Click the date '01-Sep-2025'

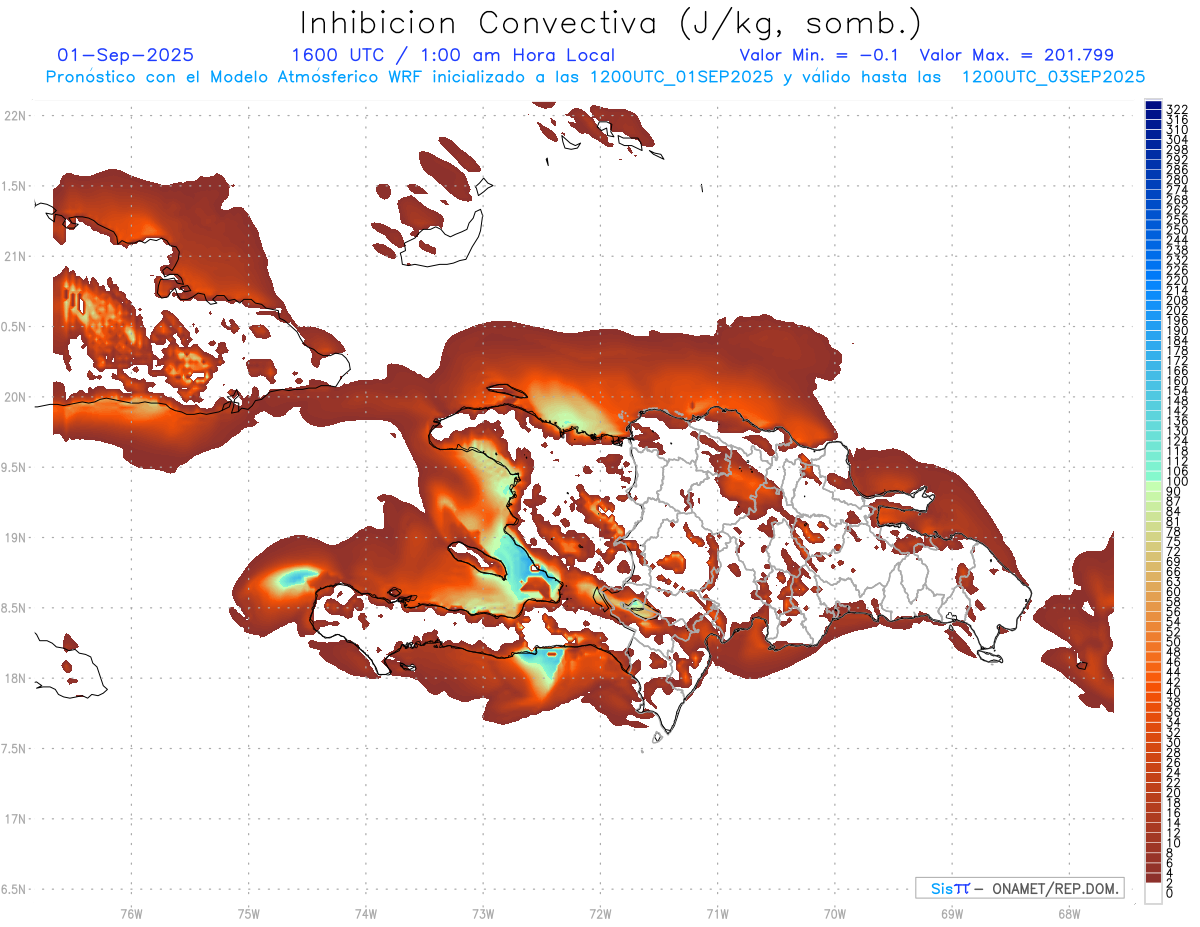click(126, 55)
